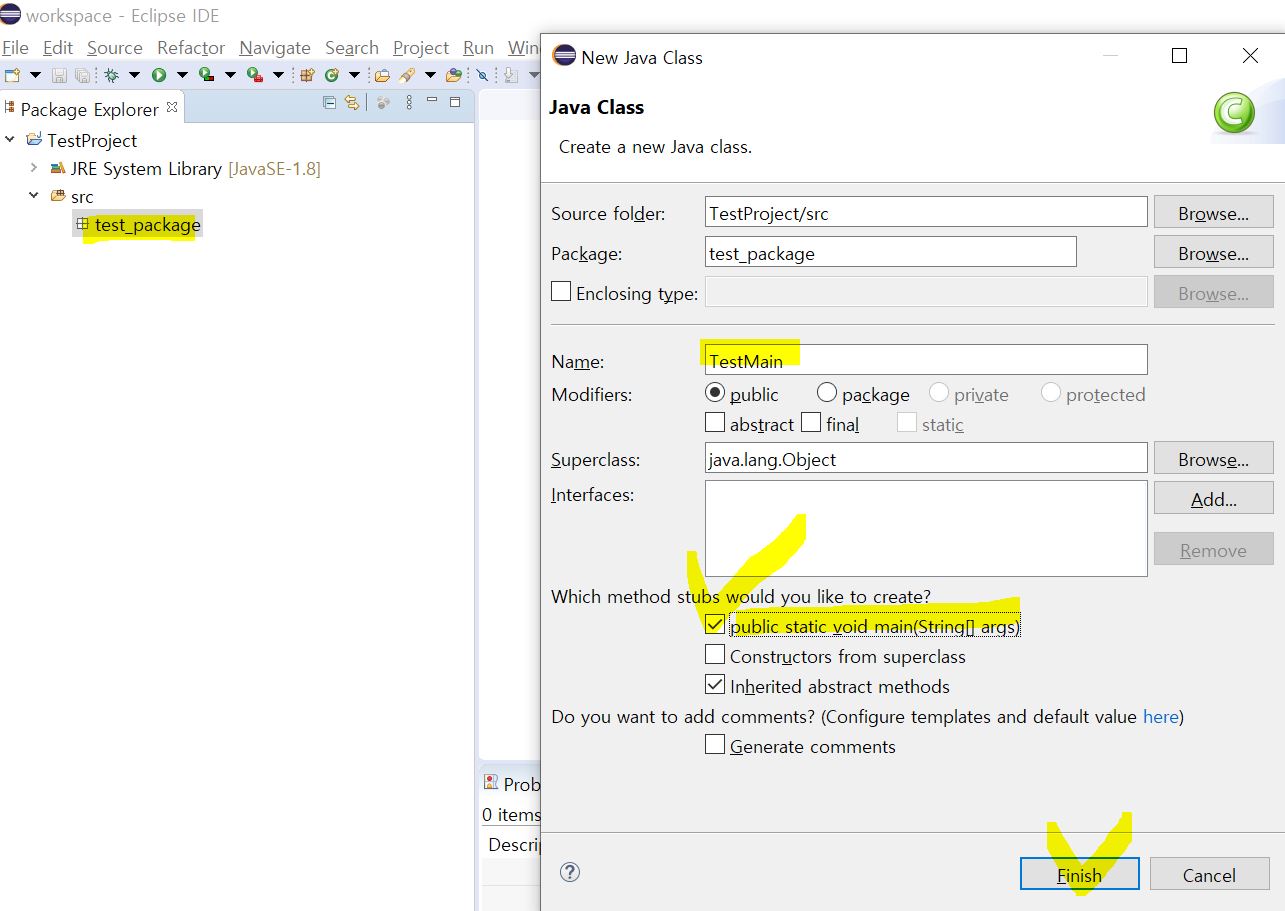Select the package modifier radio button

[x=826, y=393]
